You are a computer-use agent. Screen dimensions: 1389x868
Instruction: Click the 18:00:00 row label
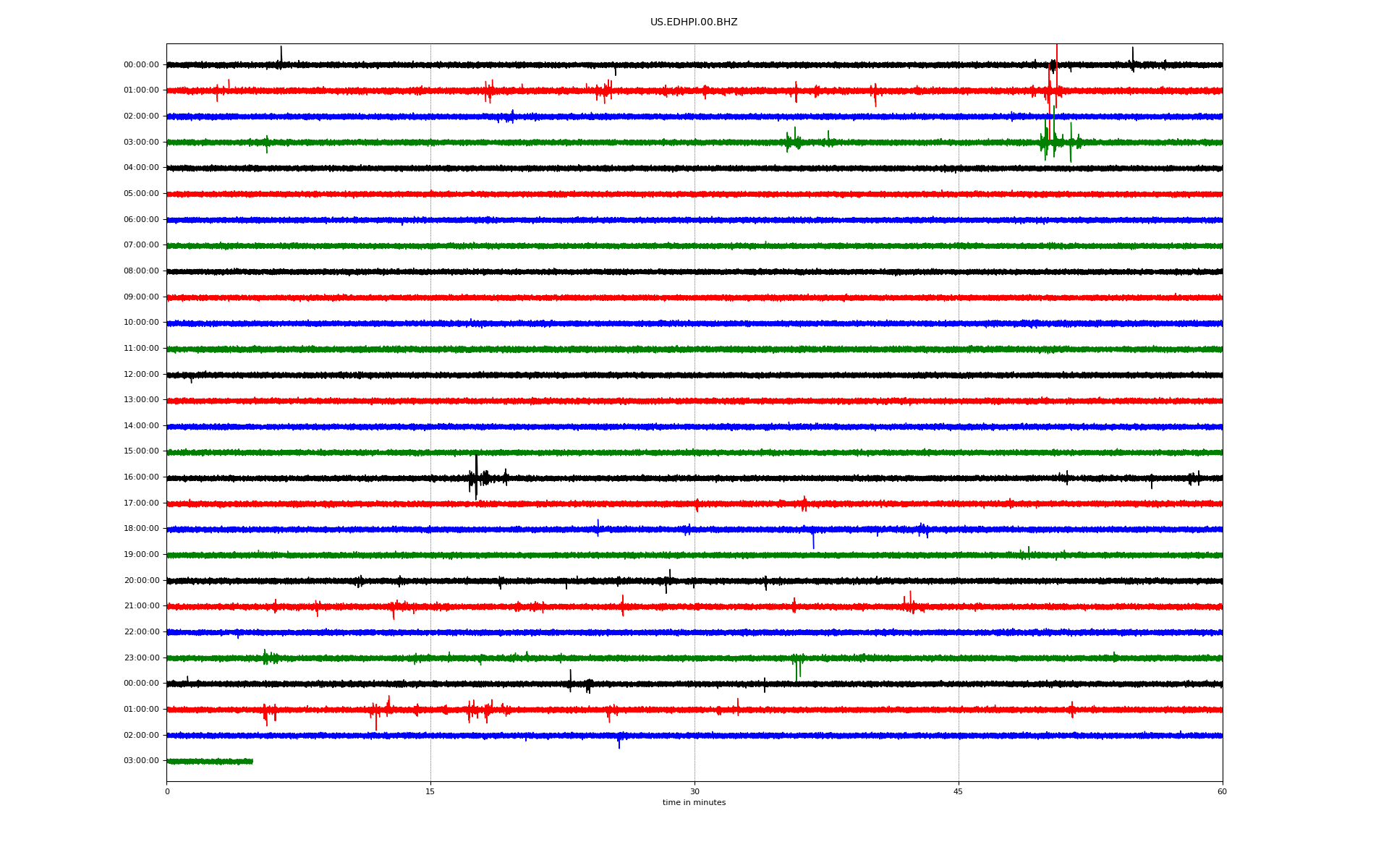point(141,529)
